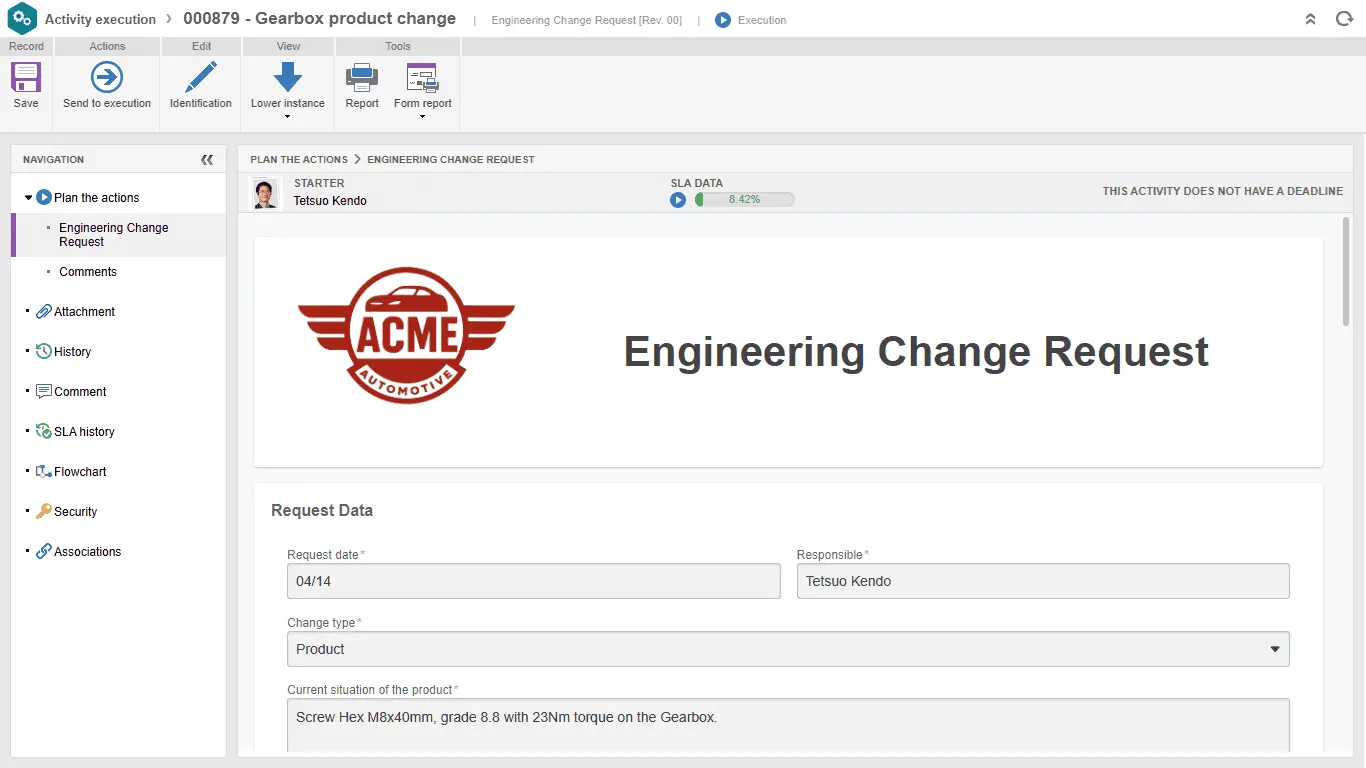Click the Save floppy disk icon
1366x768 pixels.
point(26,77)
